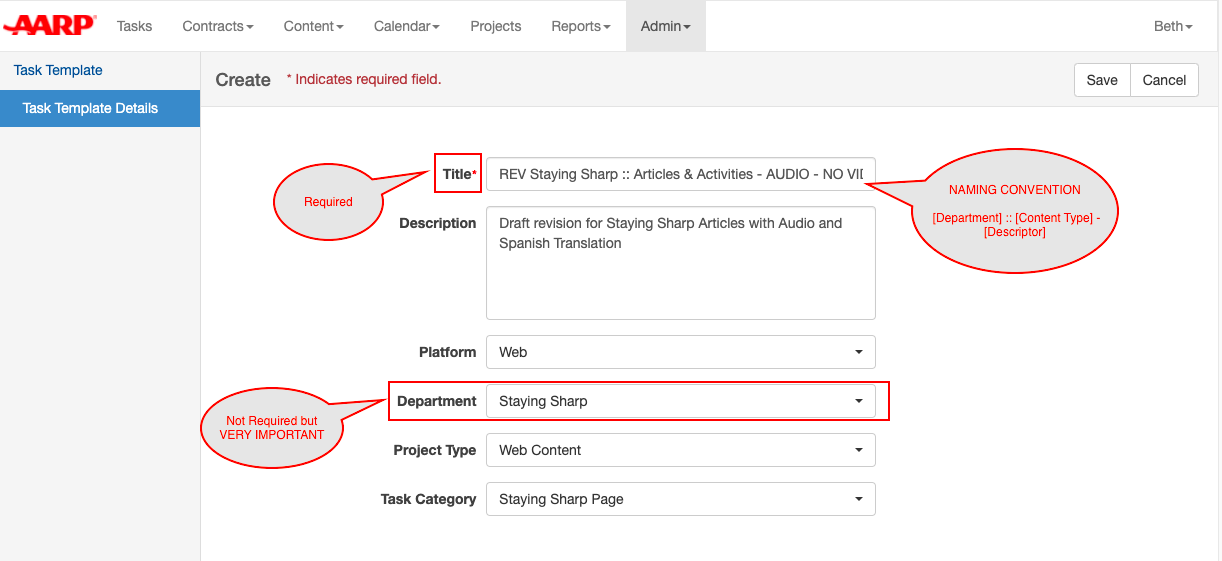Expand the Calendar menu
1222x561 pixels.
point(407,26)
